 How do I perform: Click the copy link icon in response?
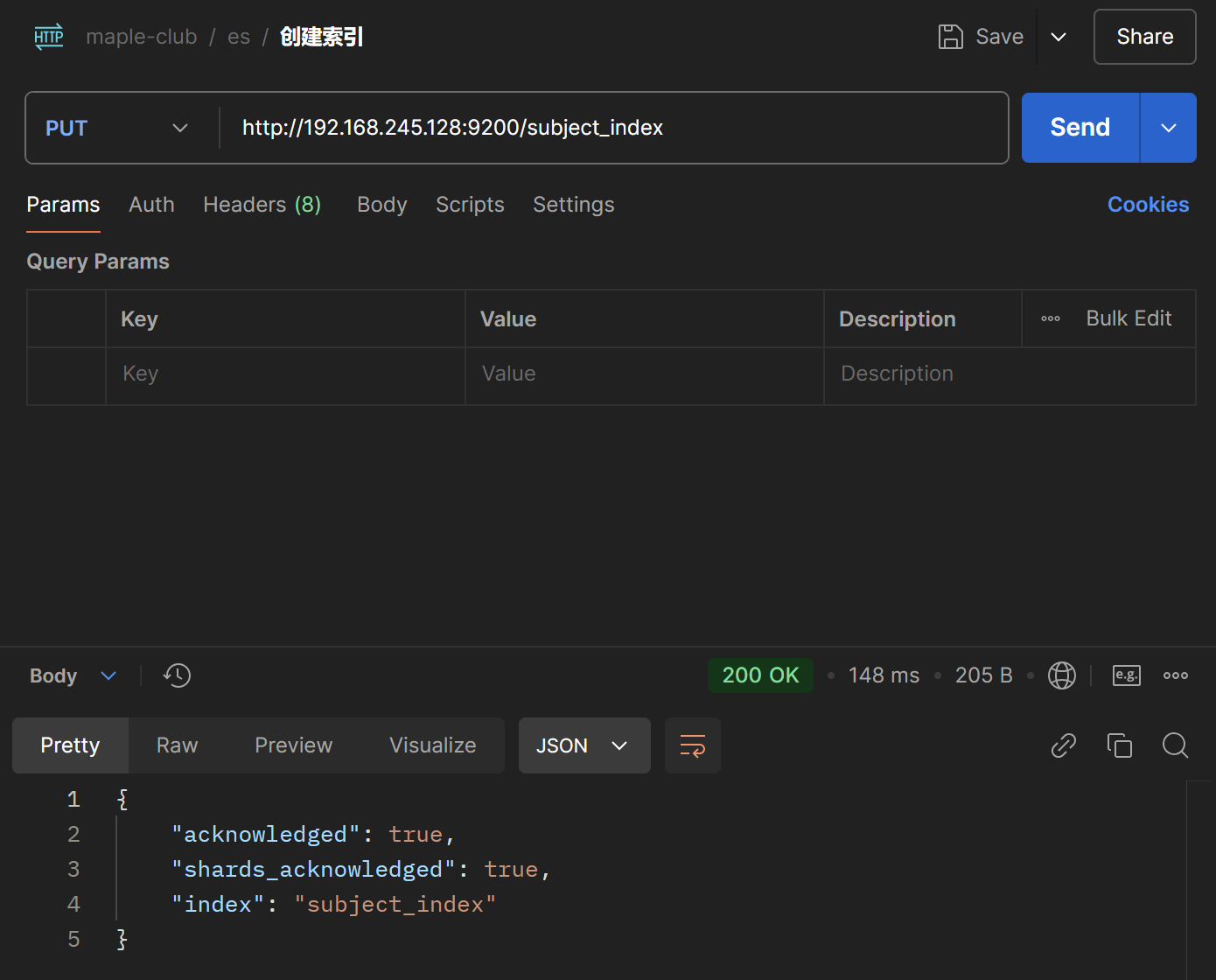tap(1064, 745)
